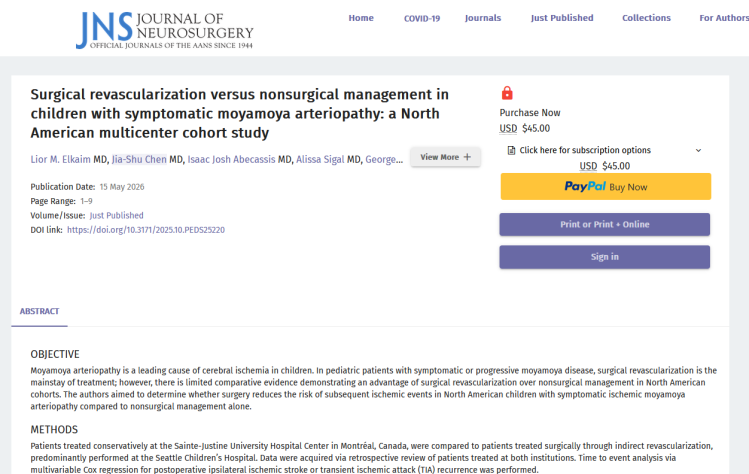Open truncated author George... link
Screen dimensions: 749x474
384,160
